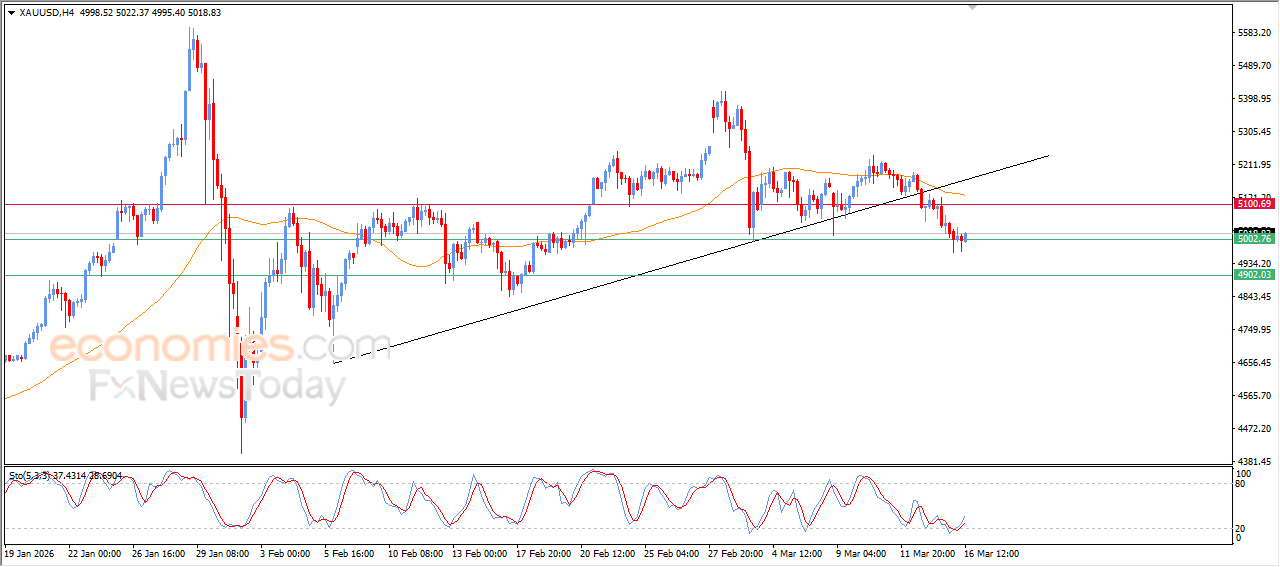
Task: Click the 5489.75 price axis label
Action: (x=1253, y=66)
